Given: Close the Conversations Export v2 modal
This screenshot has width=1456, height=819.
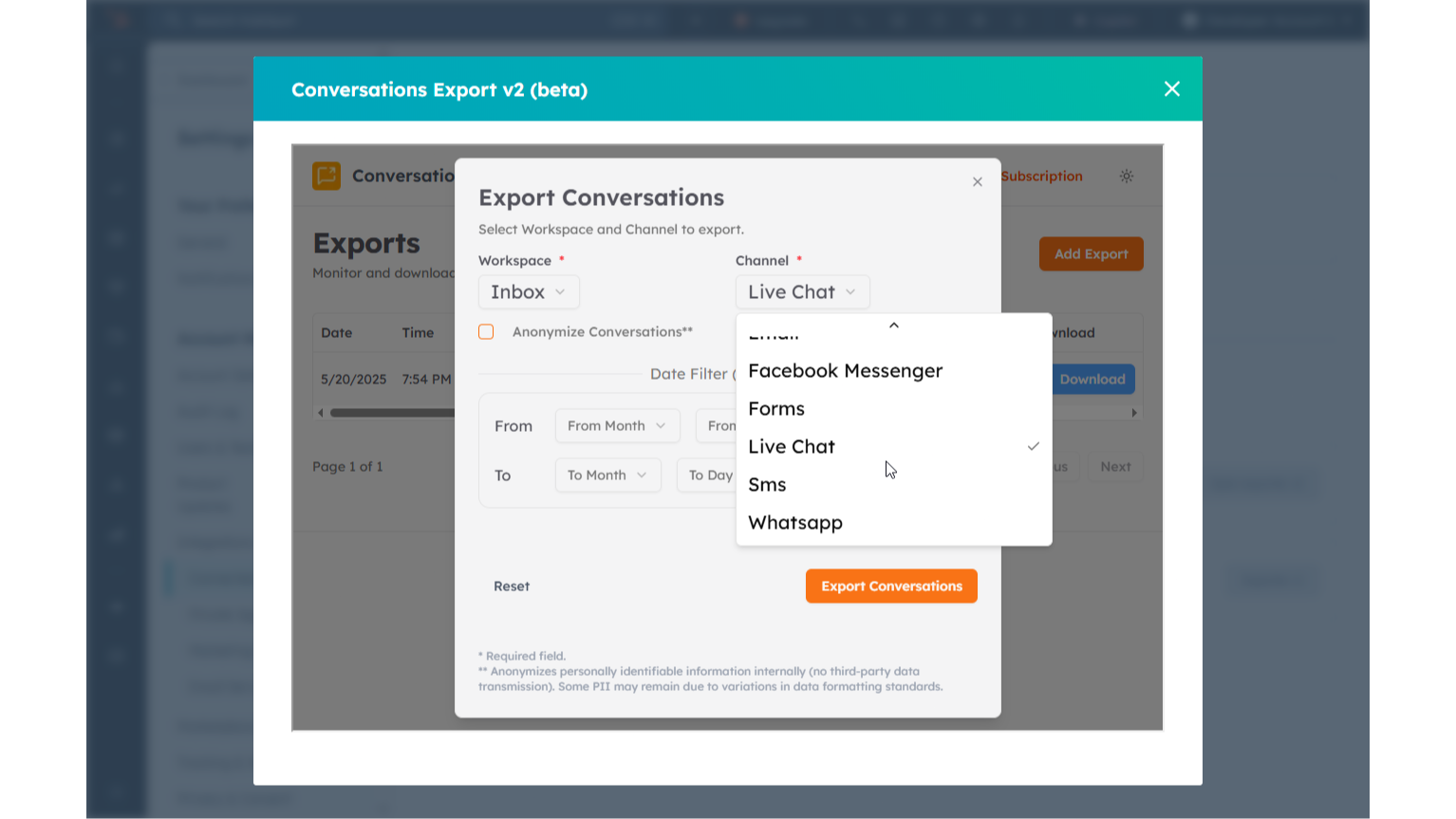Looking at the screenshot, I should point(1171,88).
